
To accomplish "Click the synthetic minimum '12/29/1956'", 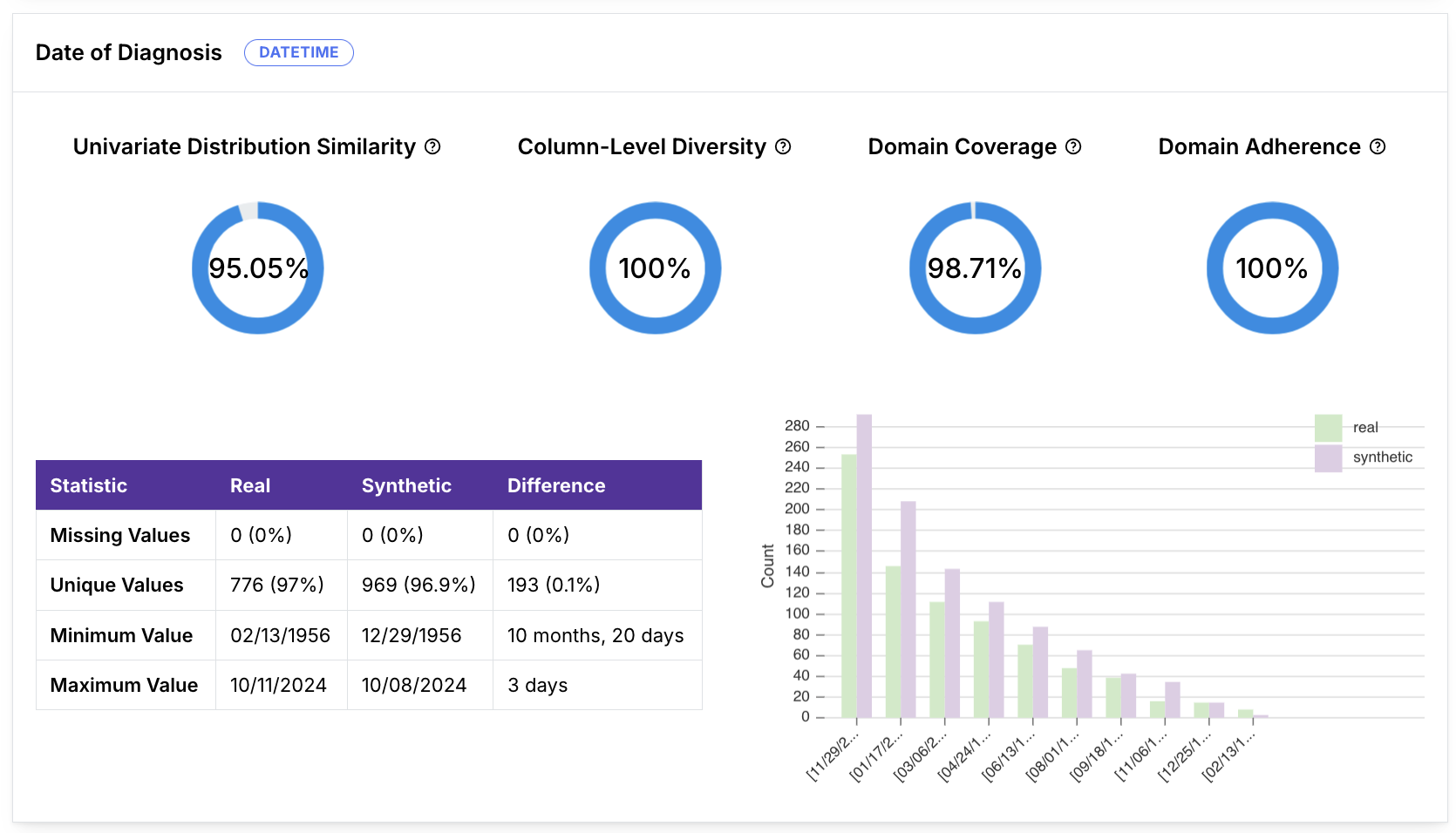I will 412,635.
